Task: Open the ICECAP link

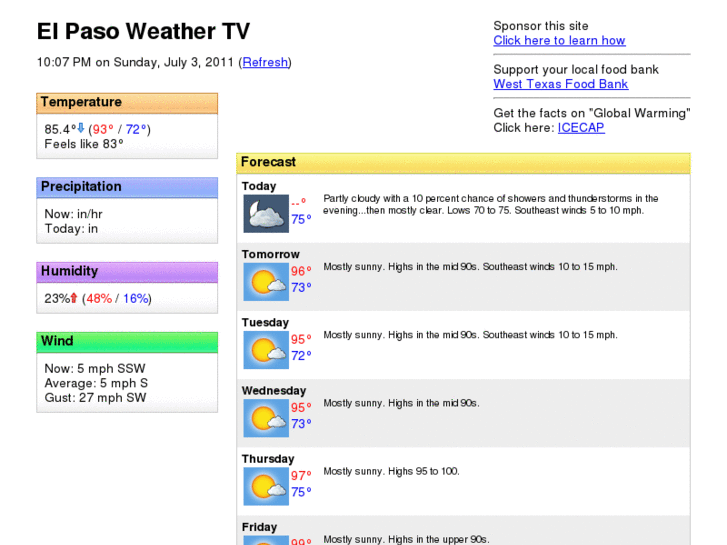Action: (581, 128)
